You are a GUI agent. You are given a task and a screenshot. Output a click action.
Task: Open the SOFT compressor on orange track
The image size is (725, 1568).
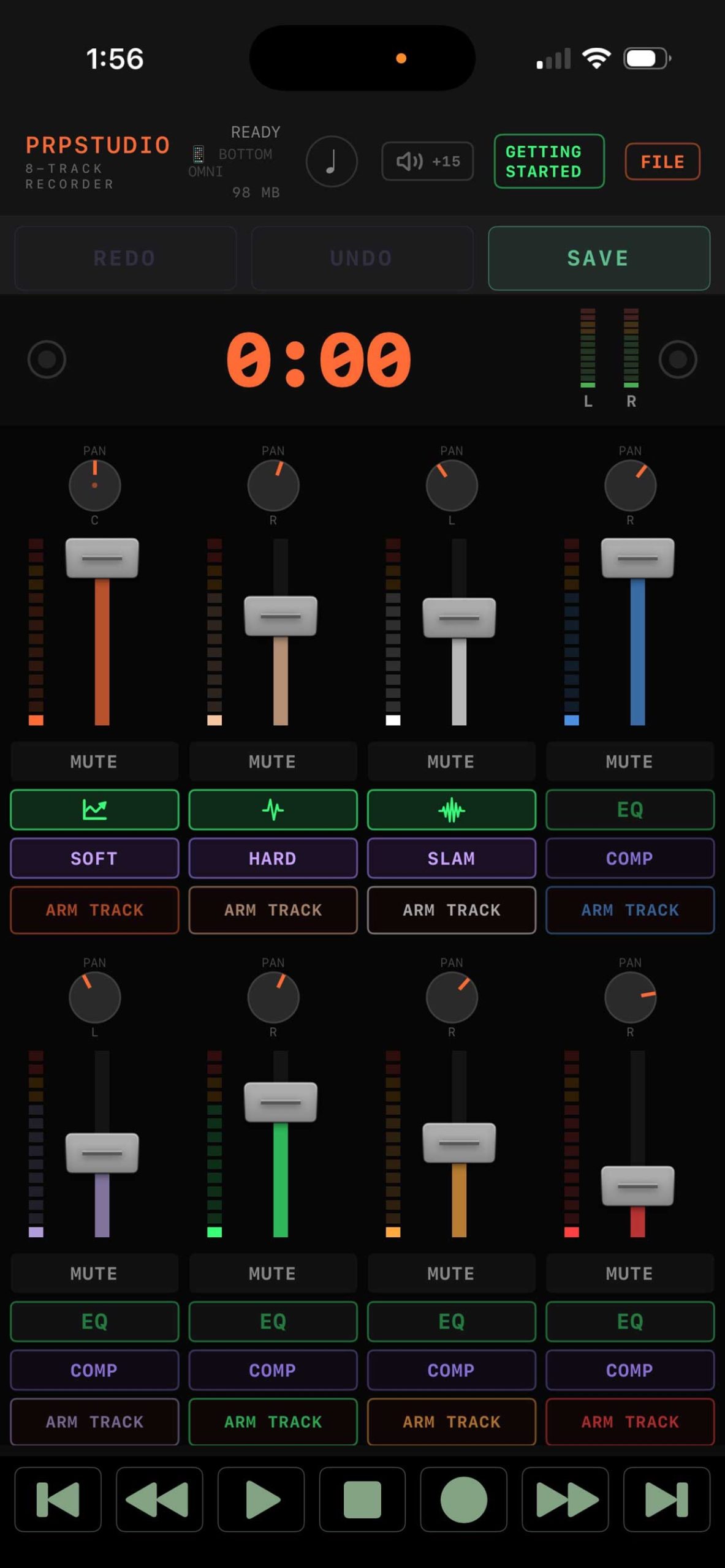pos(94,858)
